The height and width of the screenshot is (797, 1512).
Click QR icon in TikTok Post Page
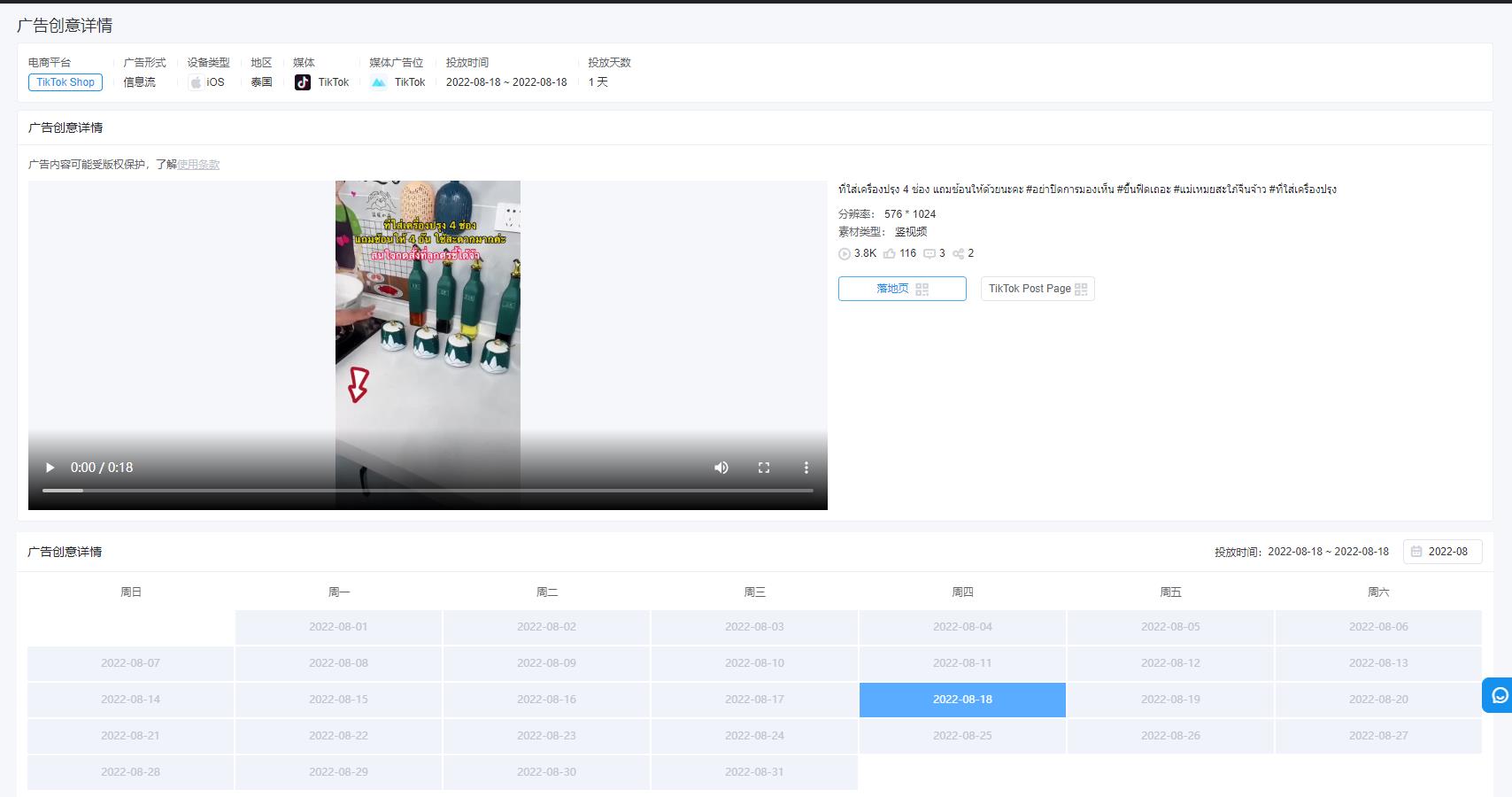point(1081,290)
